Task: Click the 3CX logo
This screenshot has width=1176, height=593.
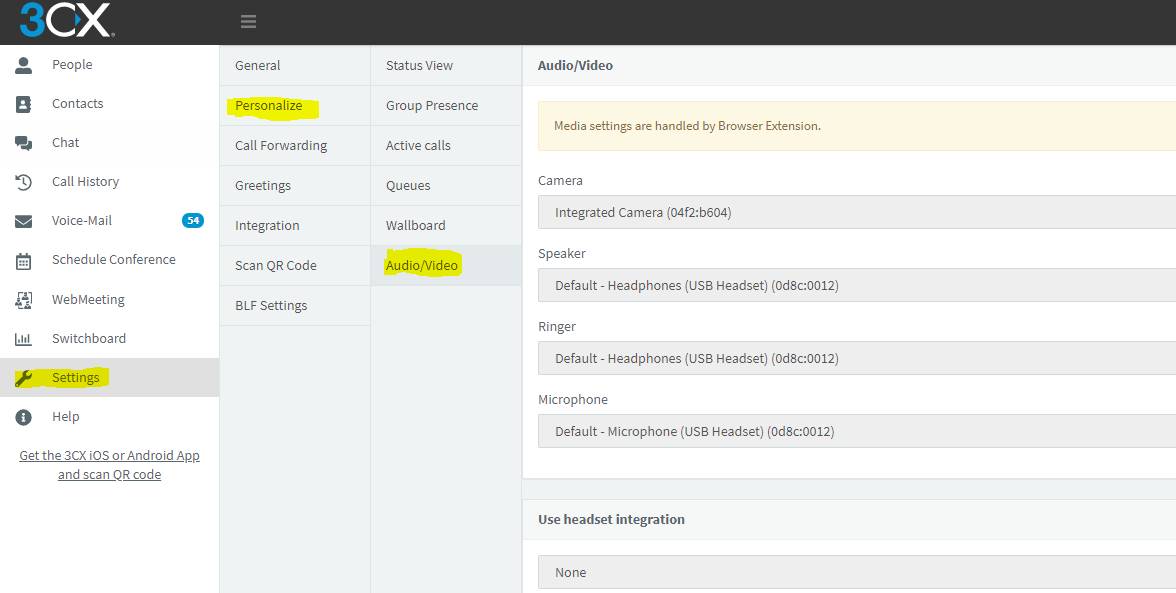Action: 68,20
